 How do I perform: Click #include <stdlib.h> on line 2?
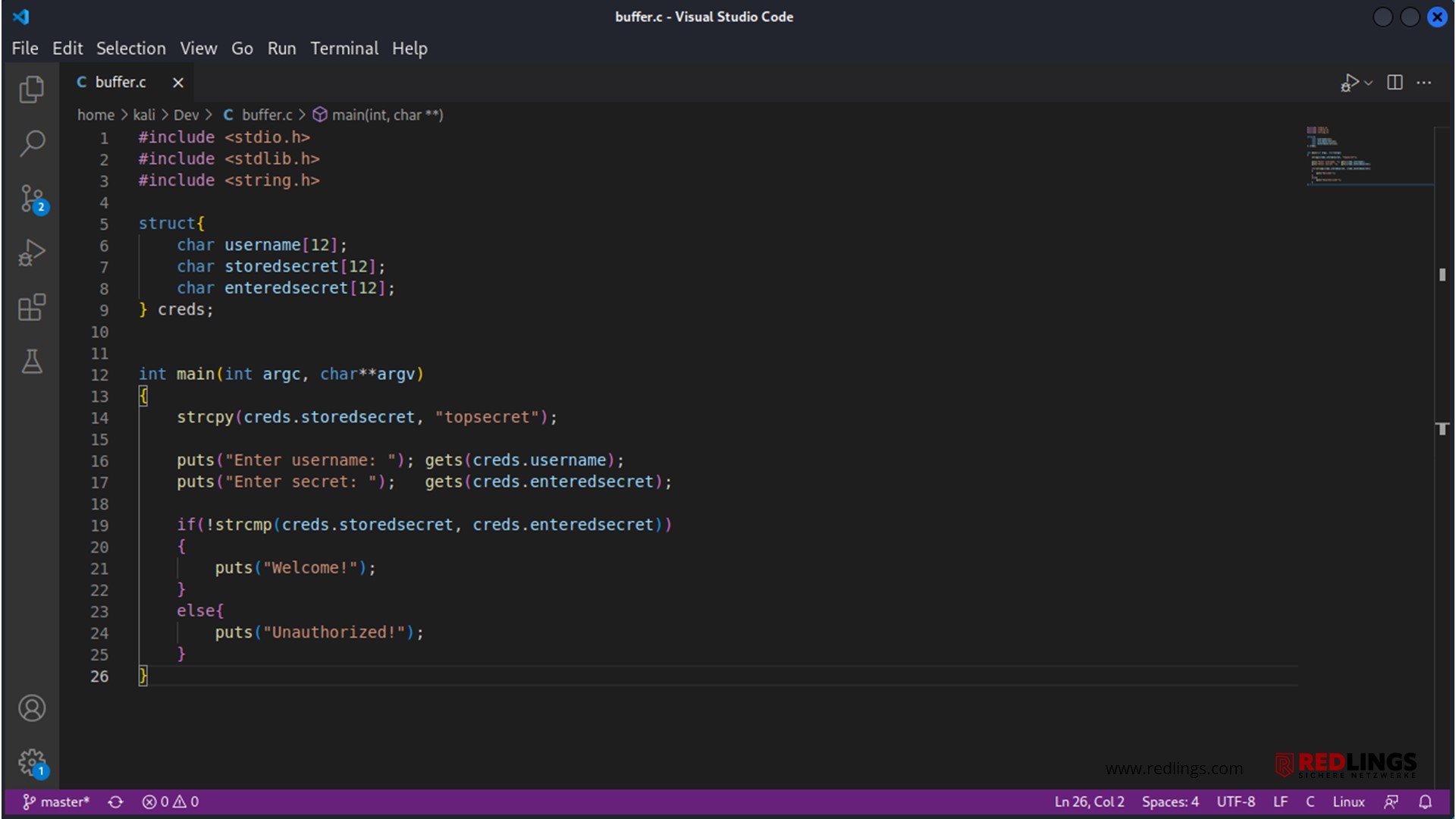tap(229, 159)
